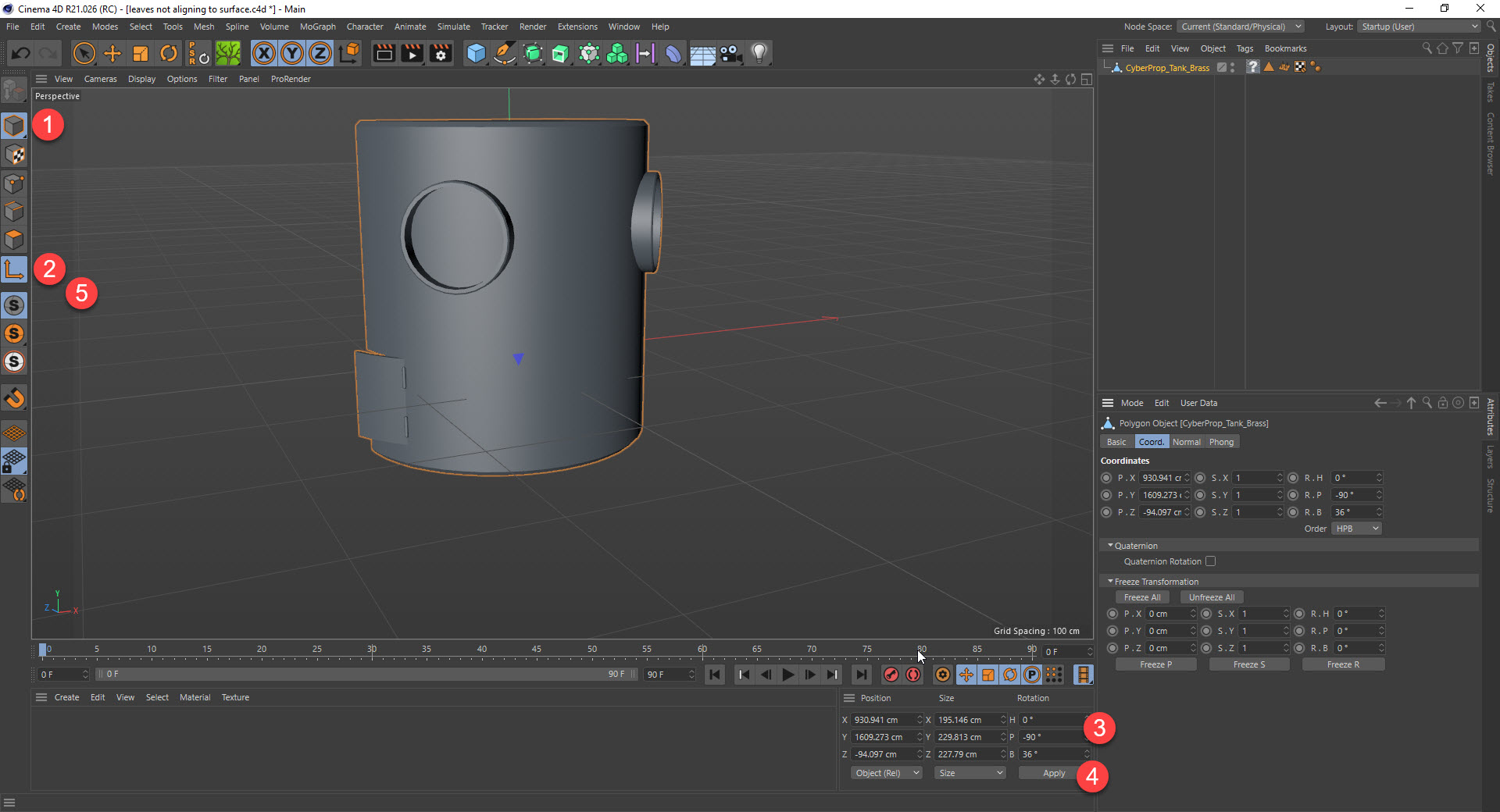
Task: Add a Cube primitive object
Action: tap(476, 53)
